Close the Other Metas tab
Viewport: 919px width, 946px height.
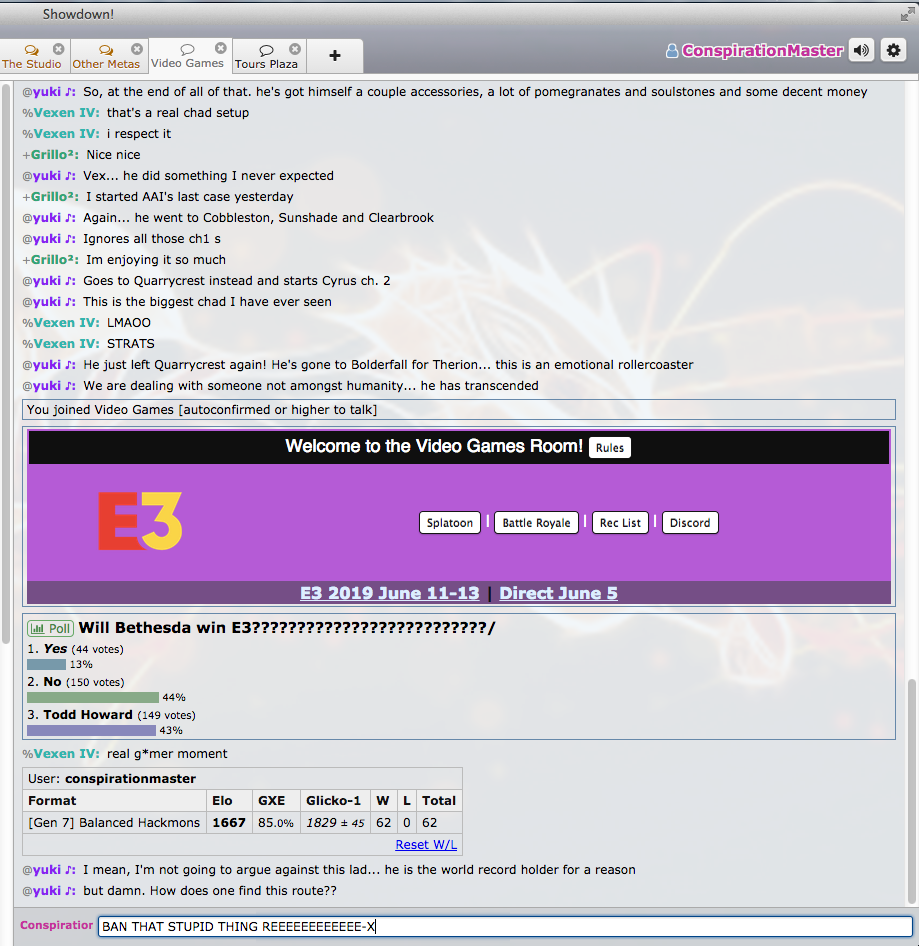[x=137, y=49]
